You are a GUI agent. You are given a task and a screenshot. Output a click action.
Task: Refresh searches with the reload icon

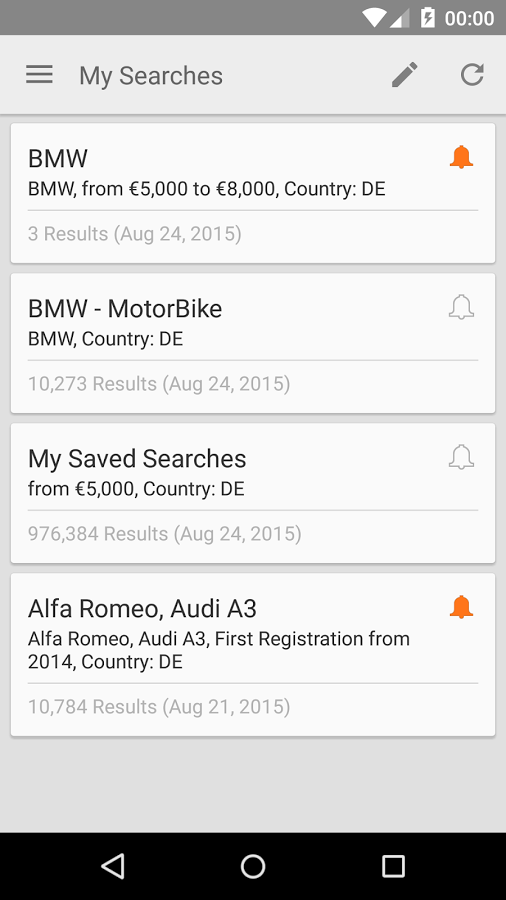(472, 75)
